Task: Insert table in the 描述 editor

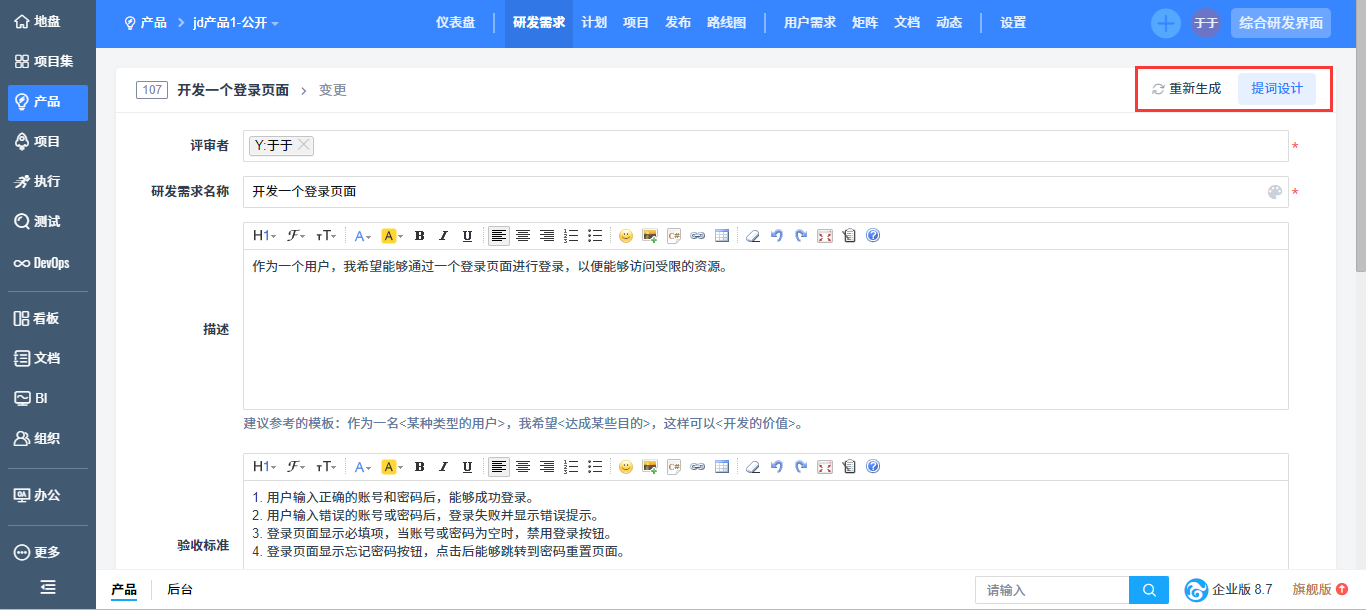Action: pos(722,236)
